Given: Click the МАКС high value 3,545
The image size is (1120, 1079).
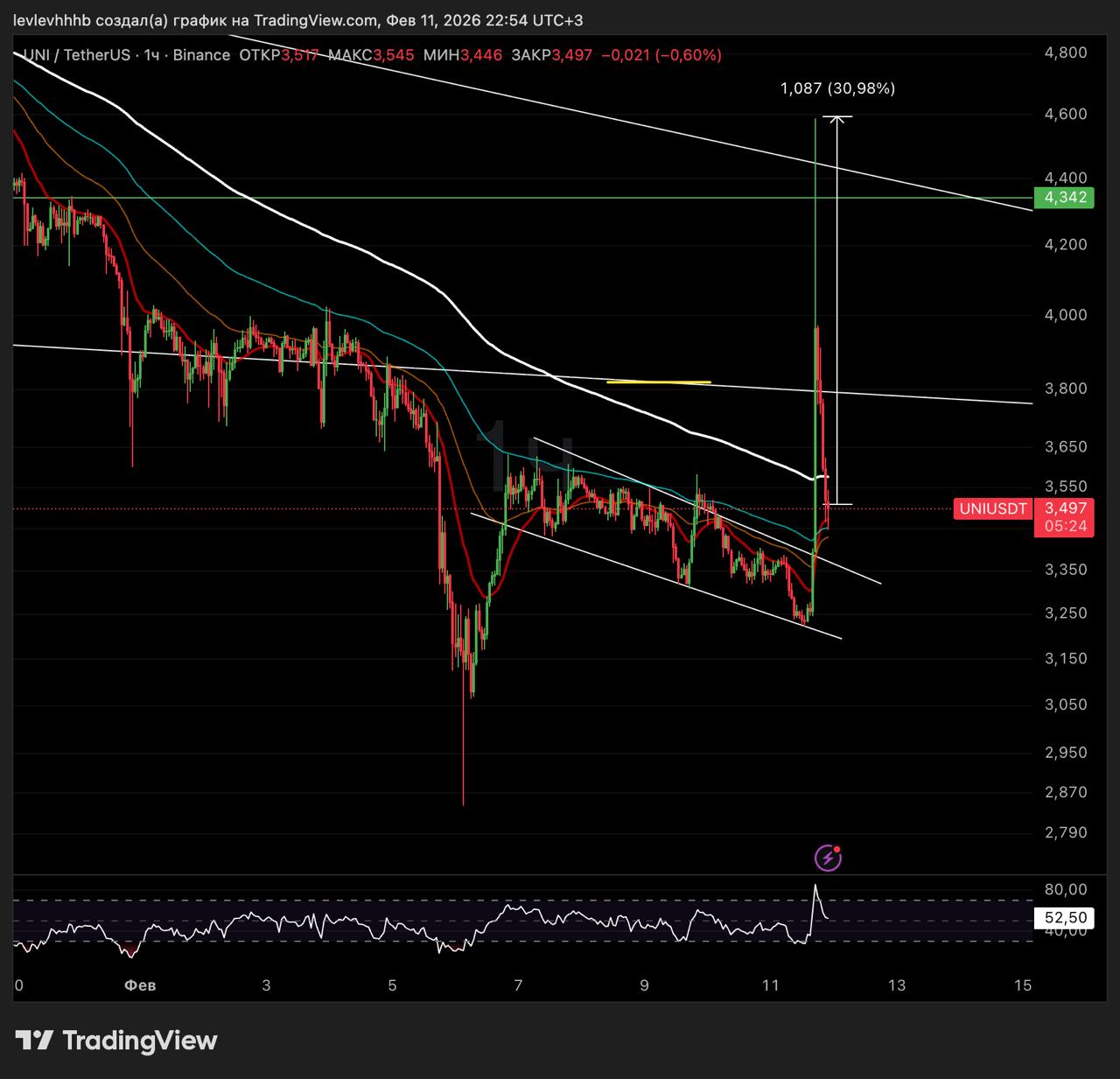Looking at the screenshot, I should (x=394, y=55).
